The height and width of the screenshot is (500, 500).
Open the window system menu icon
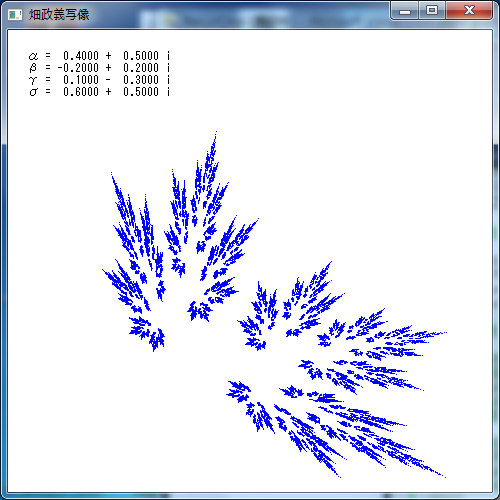pos(15,14)
